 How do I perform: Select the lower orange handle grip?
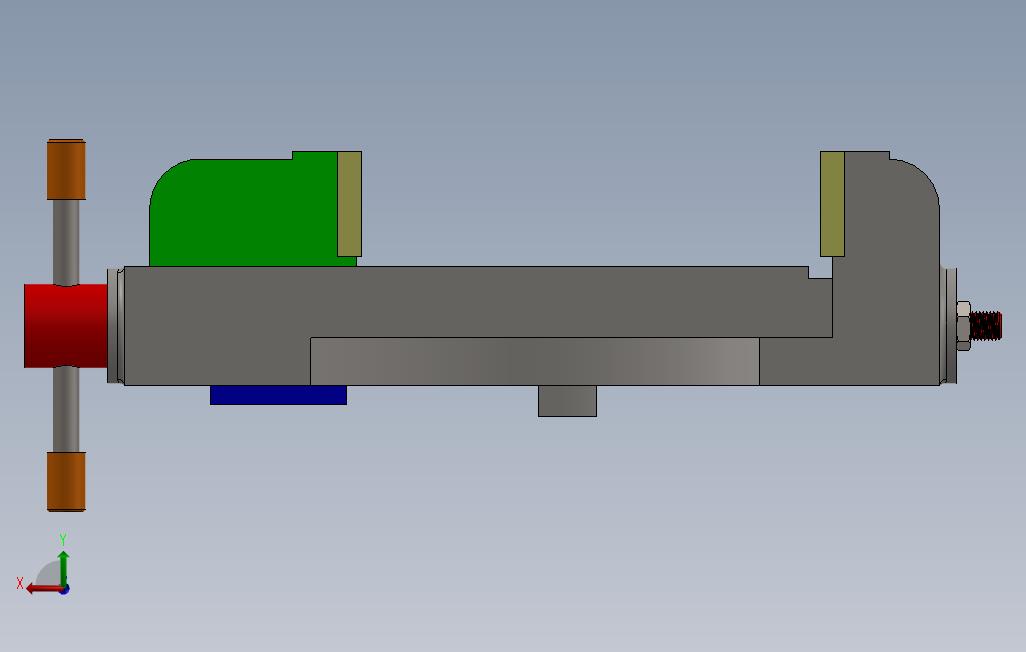(66, 481)
